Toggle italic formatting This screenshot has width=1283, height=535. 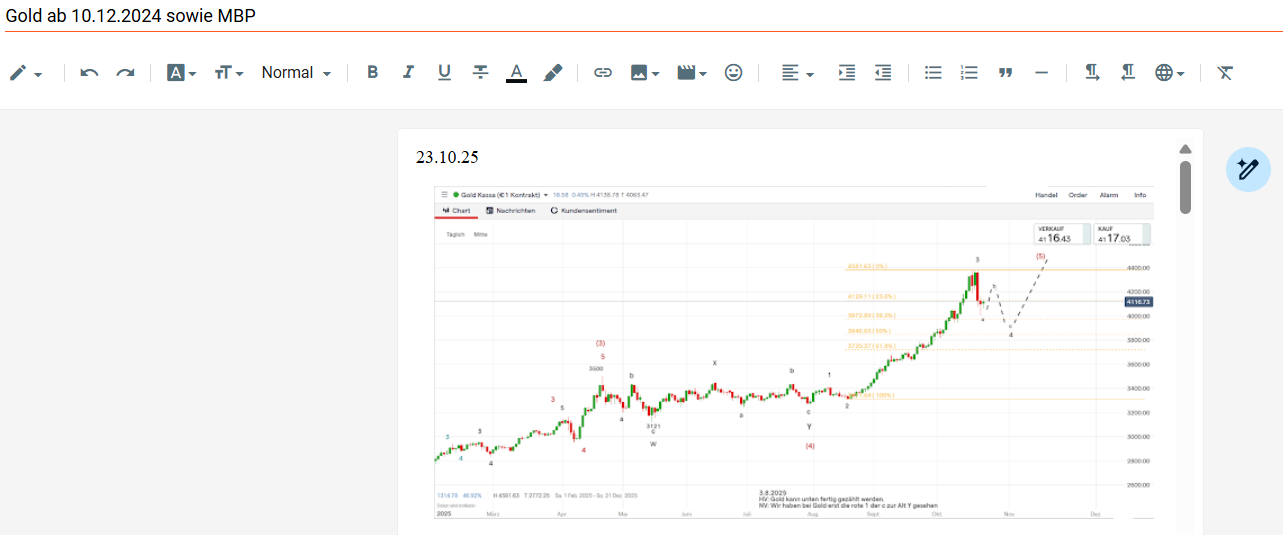click(x=408, y=73)
